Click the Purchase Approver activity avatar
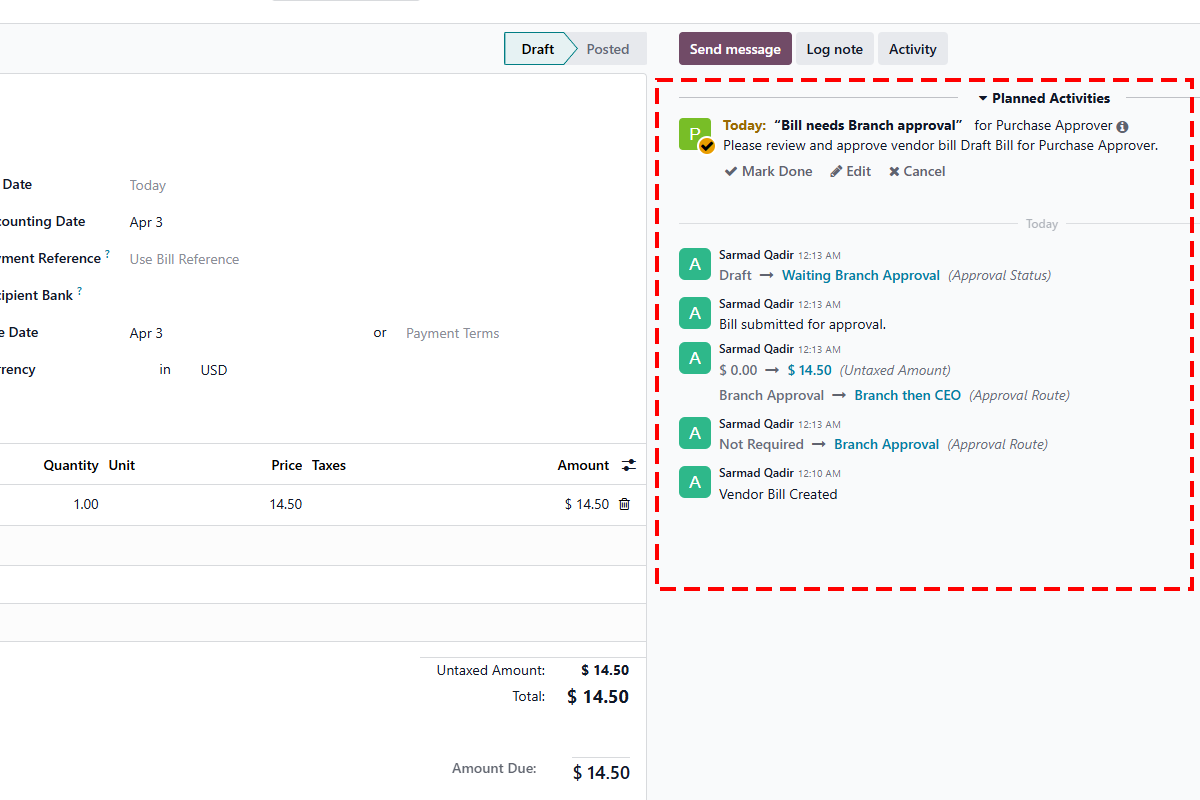 [694, 134]
